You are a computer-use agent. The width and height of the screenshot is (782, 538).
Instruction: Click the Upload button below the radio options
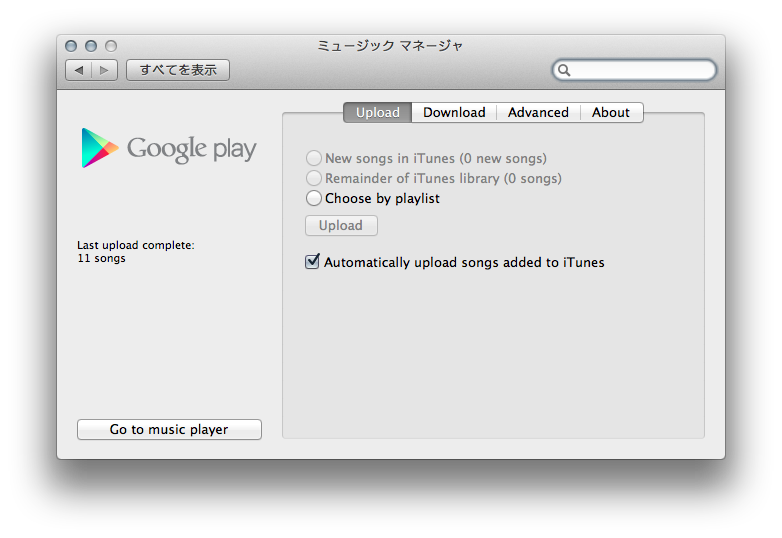(341, 225)
